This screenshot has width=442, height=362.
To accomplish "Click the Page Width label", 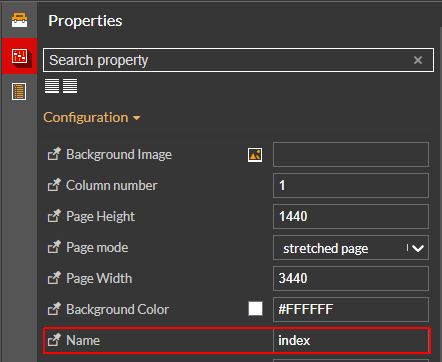I will [99, 278].
